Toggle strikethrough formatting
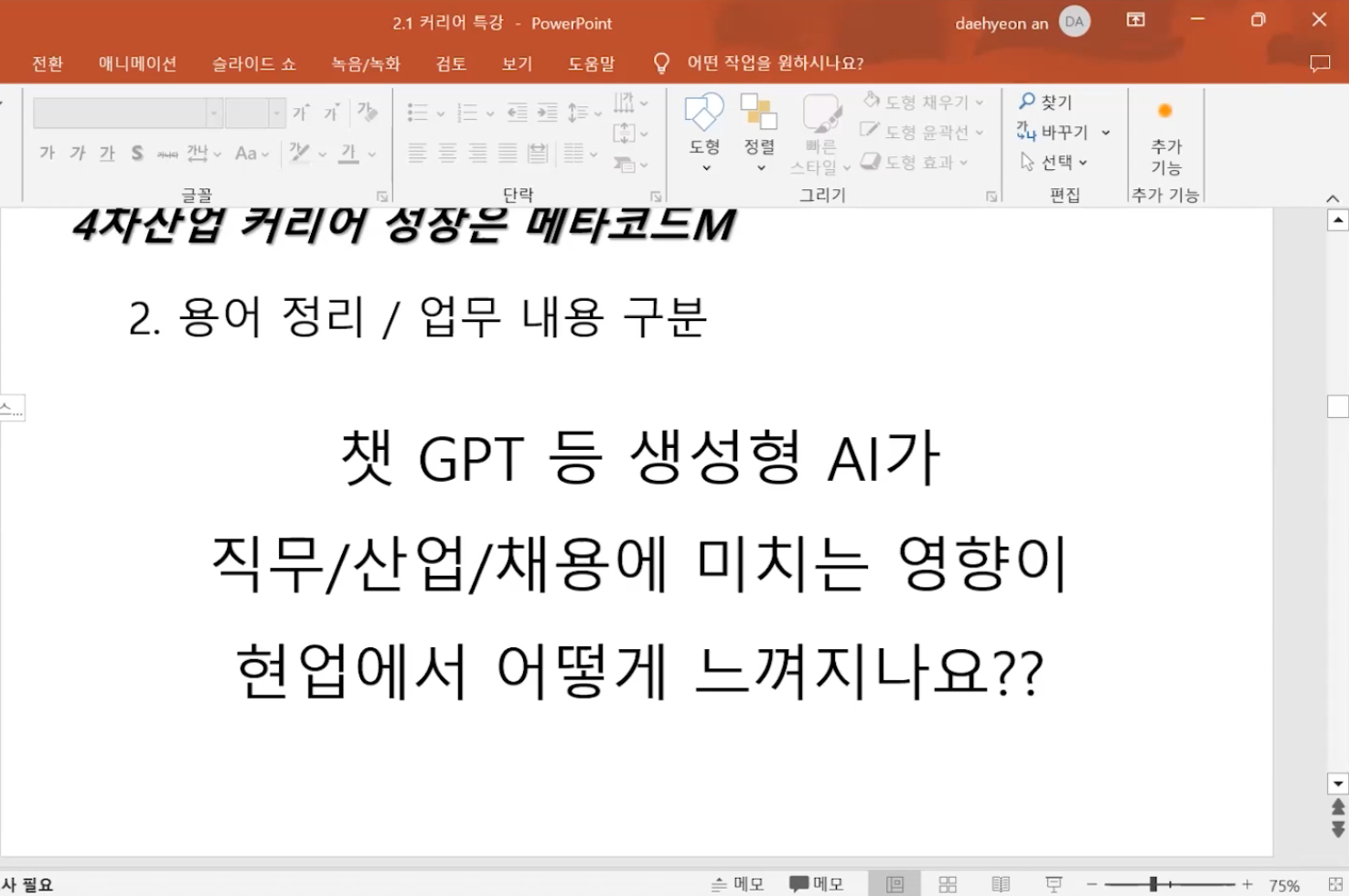The height and width of the screenshot is (896, 1349). (167, 154)
